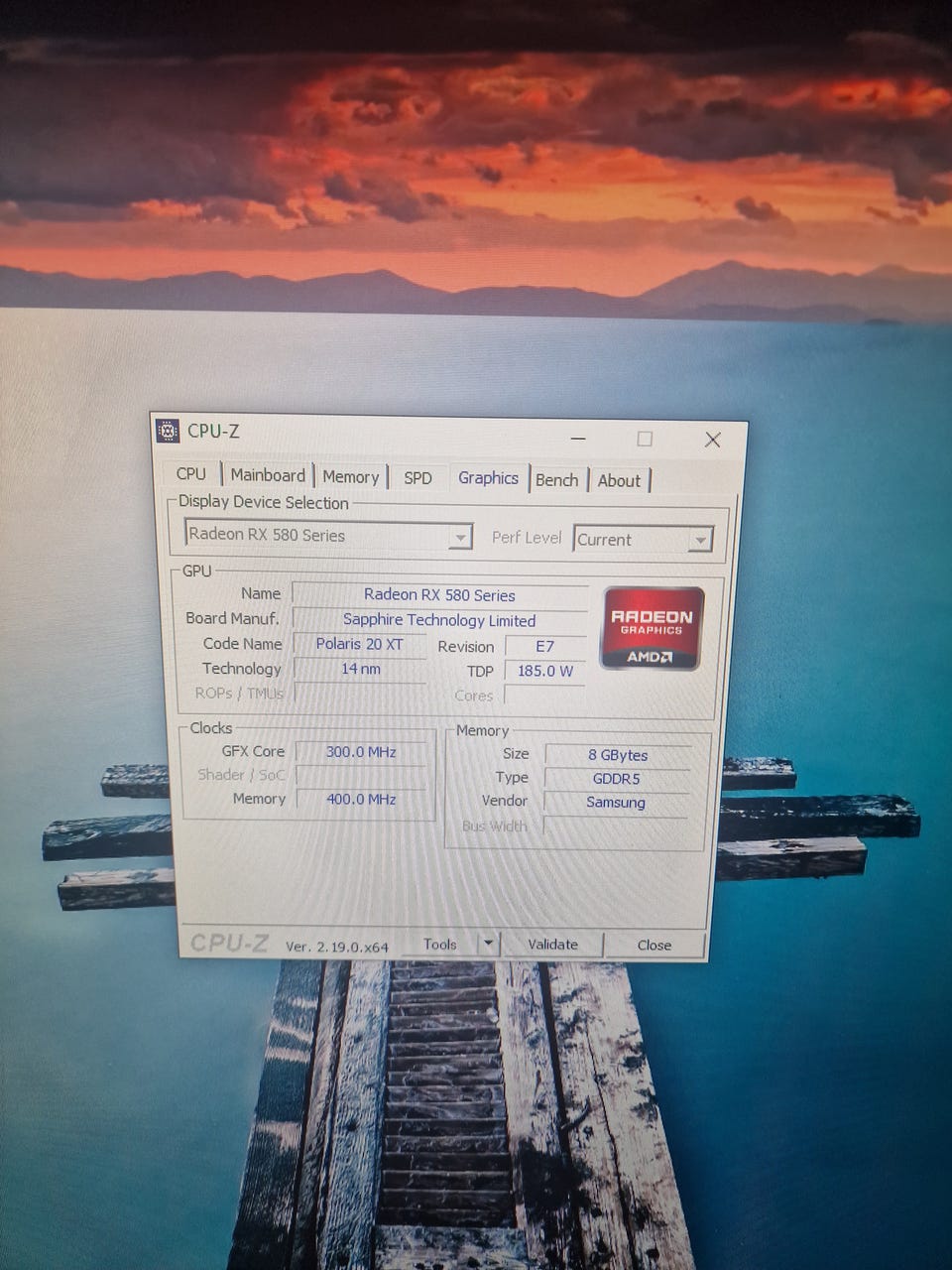Select the Memory tab
Screen dimensions: 952x1270
351,477
